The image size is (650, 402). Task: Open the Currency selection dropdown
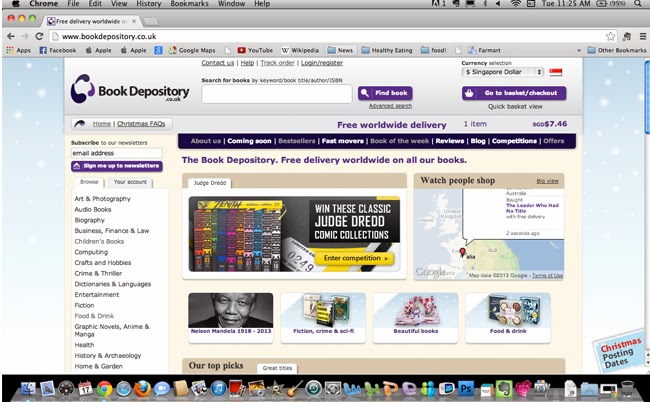click(x=502, y=72)
